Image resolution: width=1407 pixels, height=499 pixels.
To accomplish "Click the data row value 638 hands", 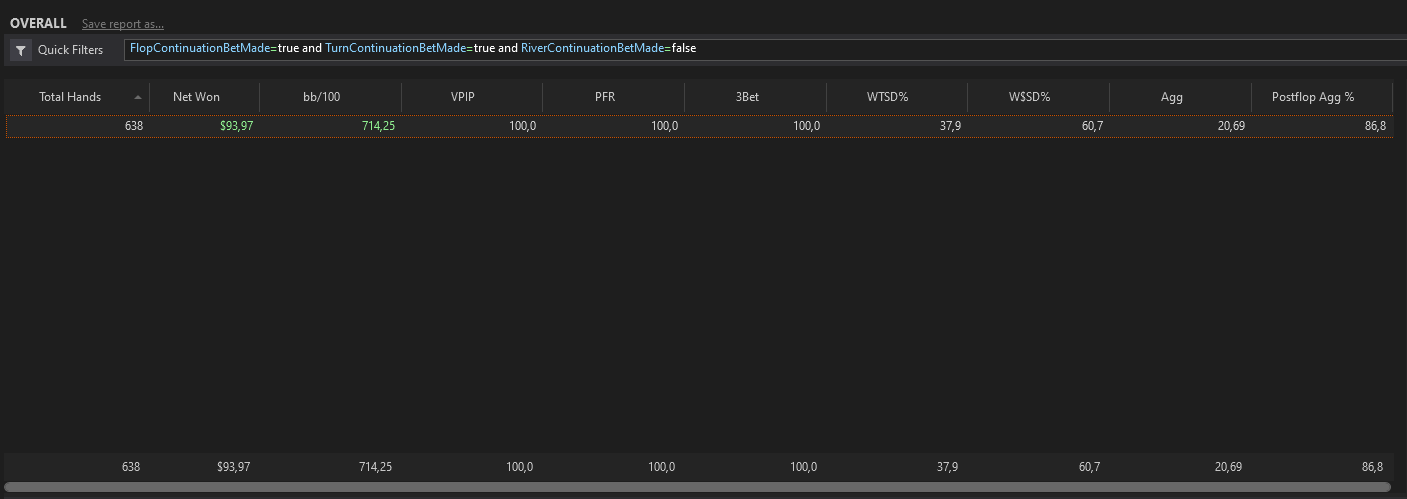I will 134,126.
